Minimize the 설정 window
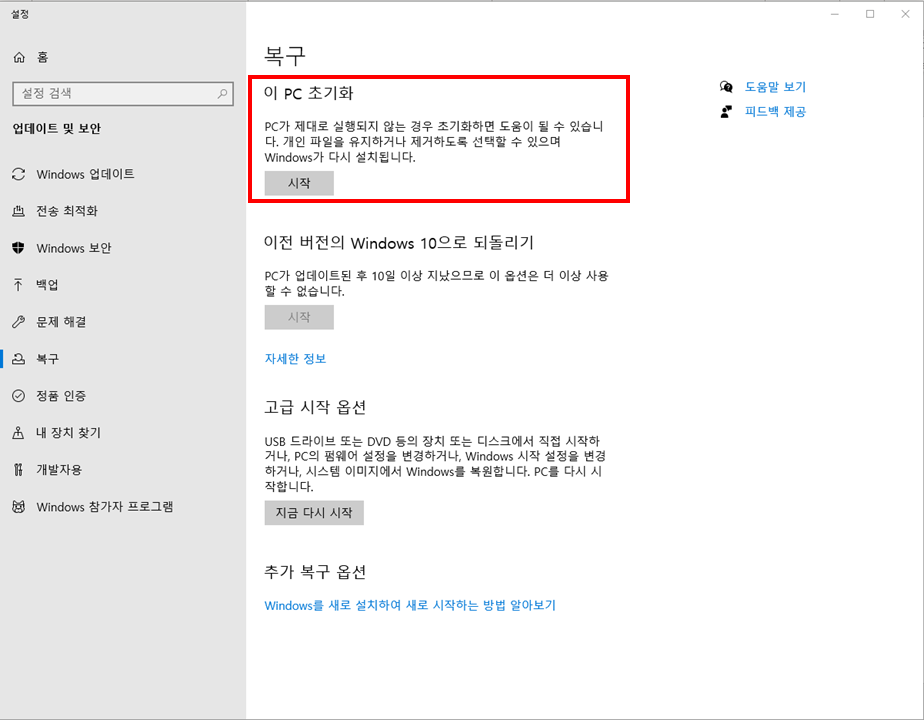The width and height of the screenshot is (924, 720). (834, 14)
